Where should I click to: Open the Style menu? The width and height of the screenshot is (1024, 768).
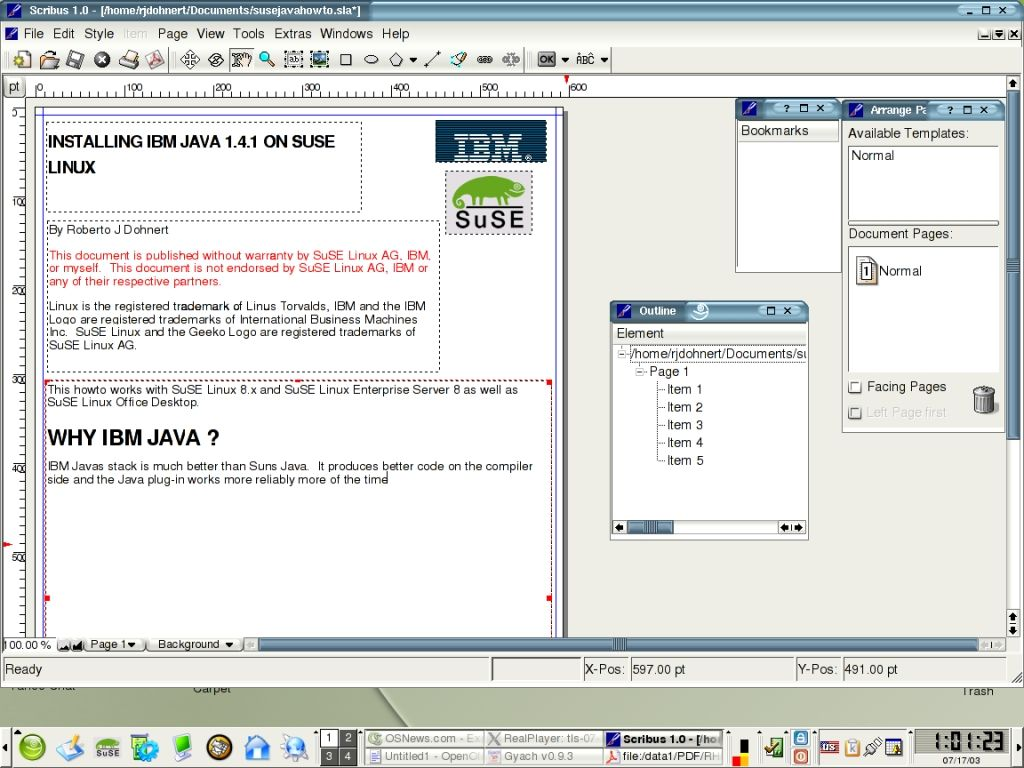tap(99, 33)
